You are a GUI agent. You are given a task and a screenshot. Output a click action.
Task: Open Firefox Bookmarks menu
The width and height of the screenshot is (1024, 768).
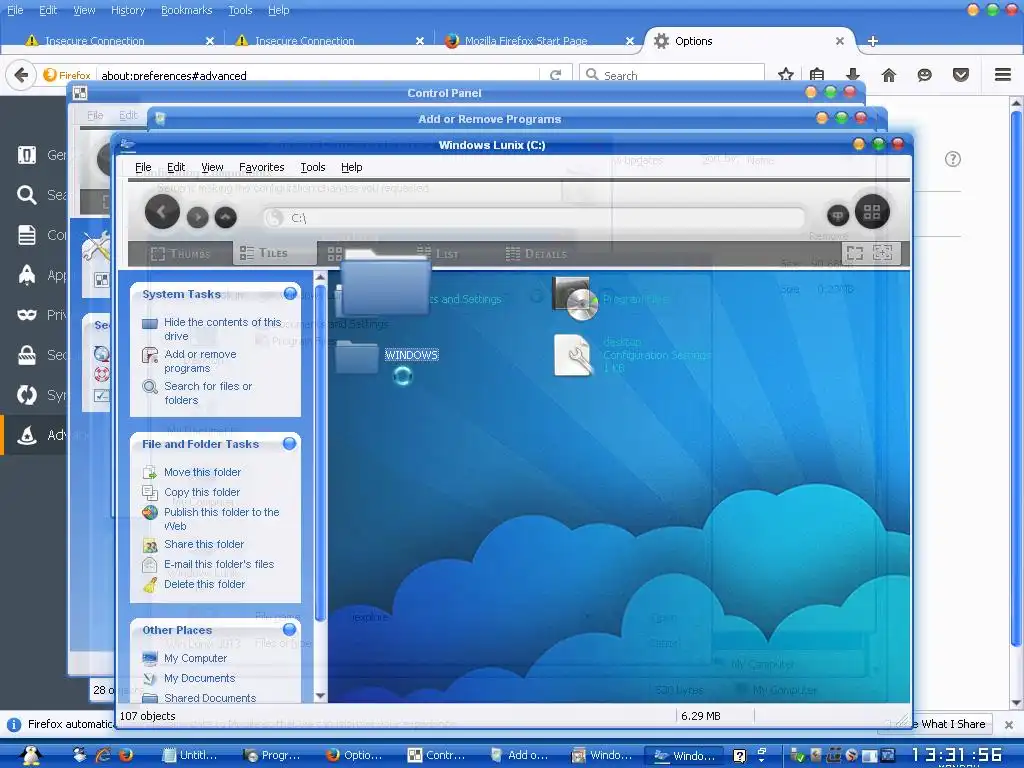pyautogui.click(x=187, y=10)
